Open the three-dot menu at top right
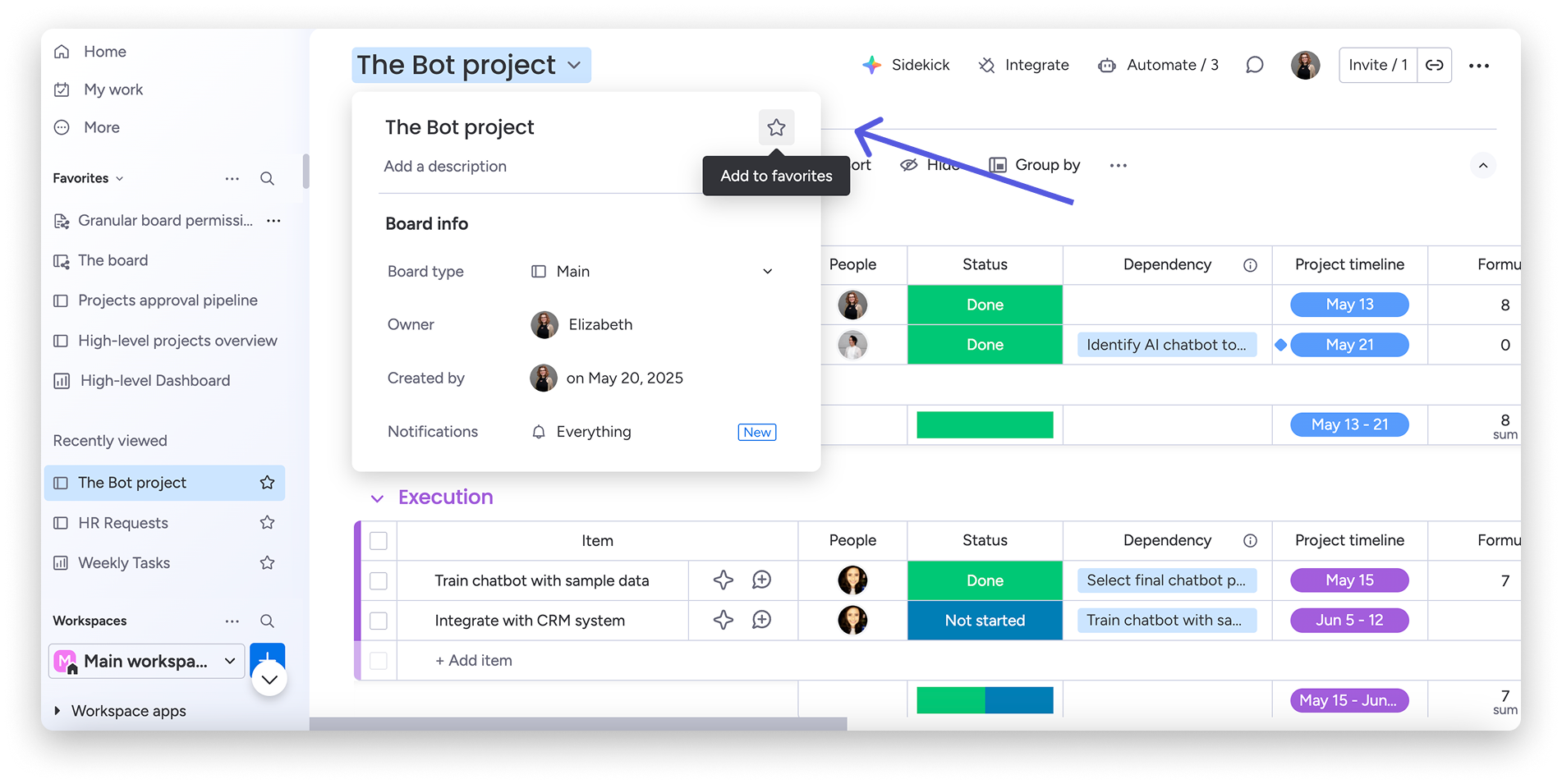1562x784 pixels. 1478,66
